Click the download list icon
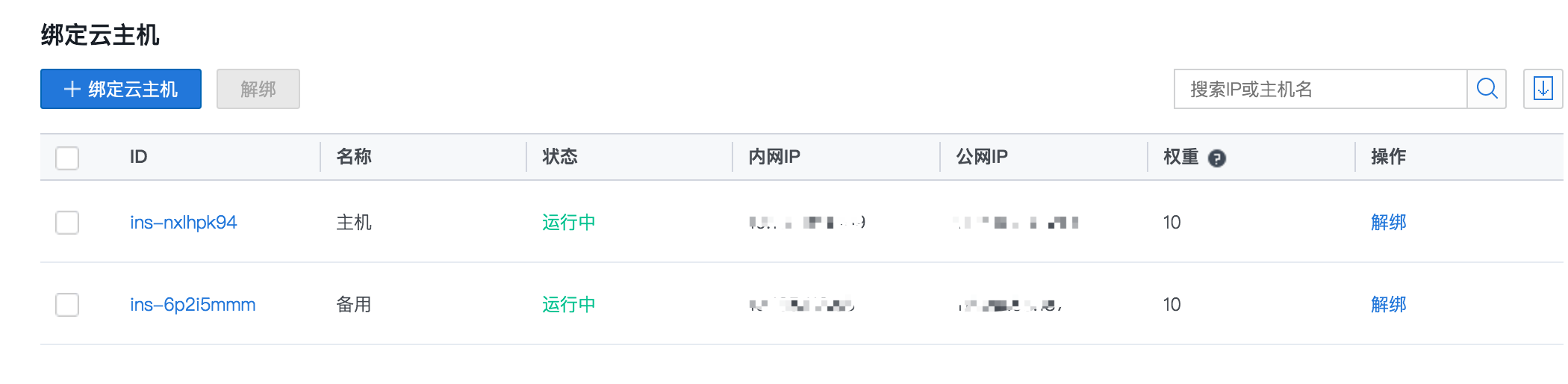 (x=1543, y=89)
